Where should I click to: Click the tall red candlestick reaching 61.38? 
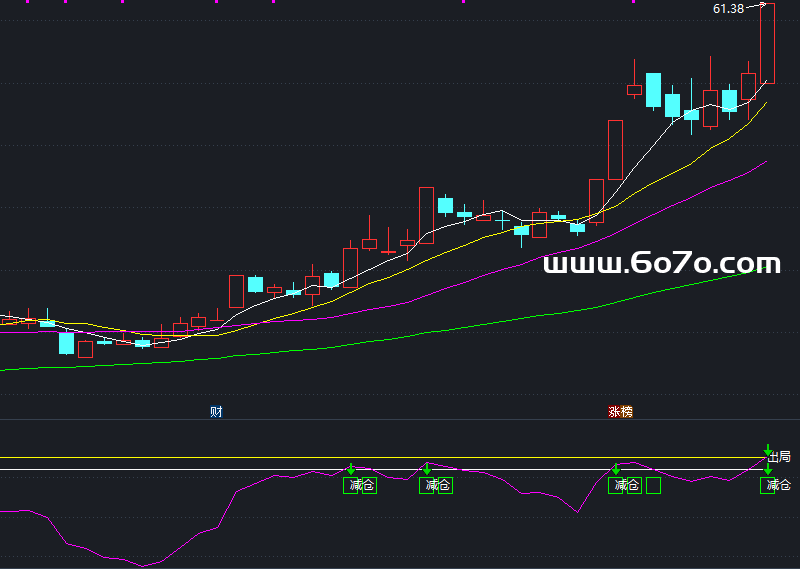click(767, 43)
